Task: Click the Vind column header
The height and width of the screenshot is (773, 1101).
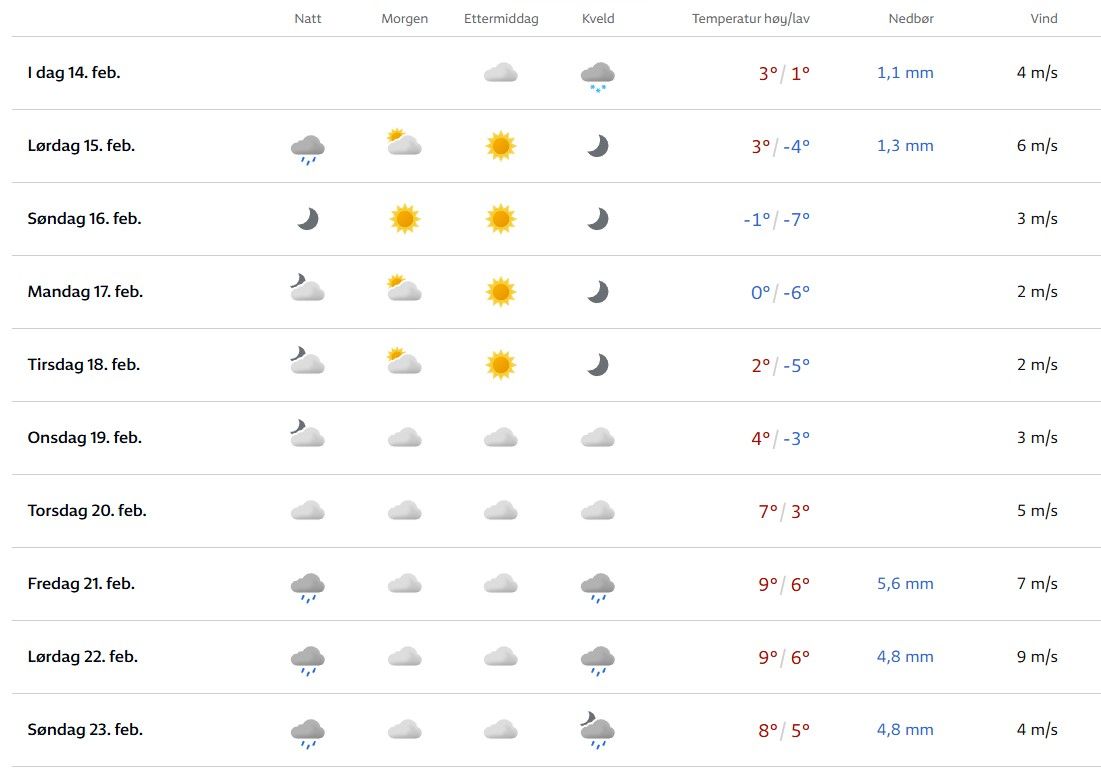Action: coord(1044,19)
